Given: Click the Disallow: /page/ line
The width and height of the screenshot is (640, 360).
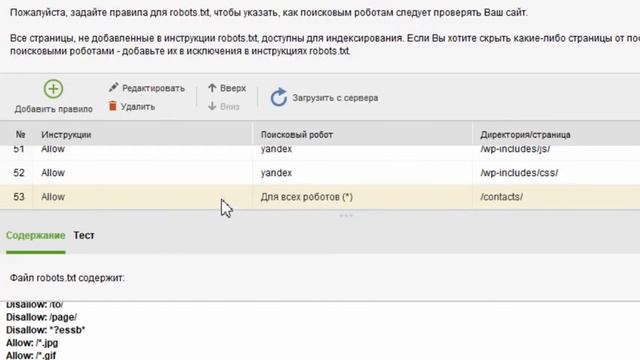Looking at the screenshot, I should coord(41,317).
